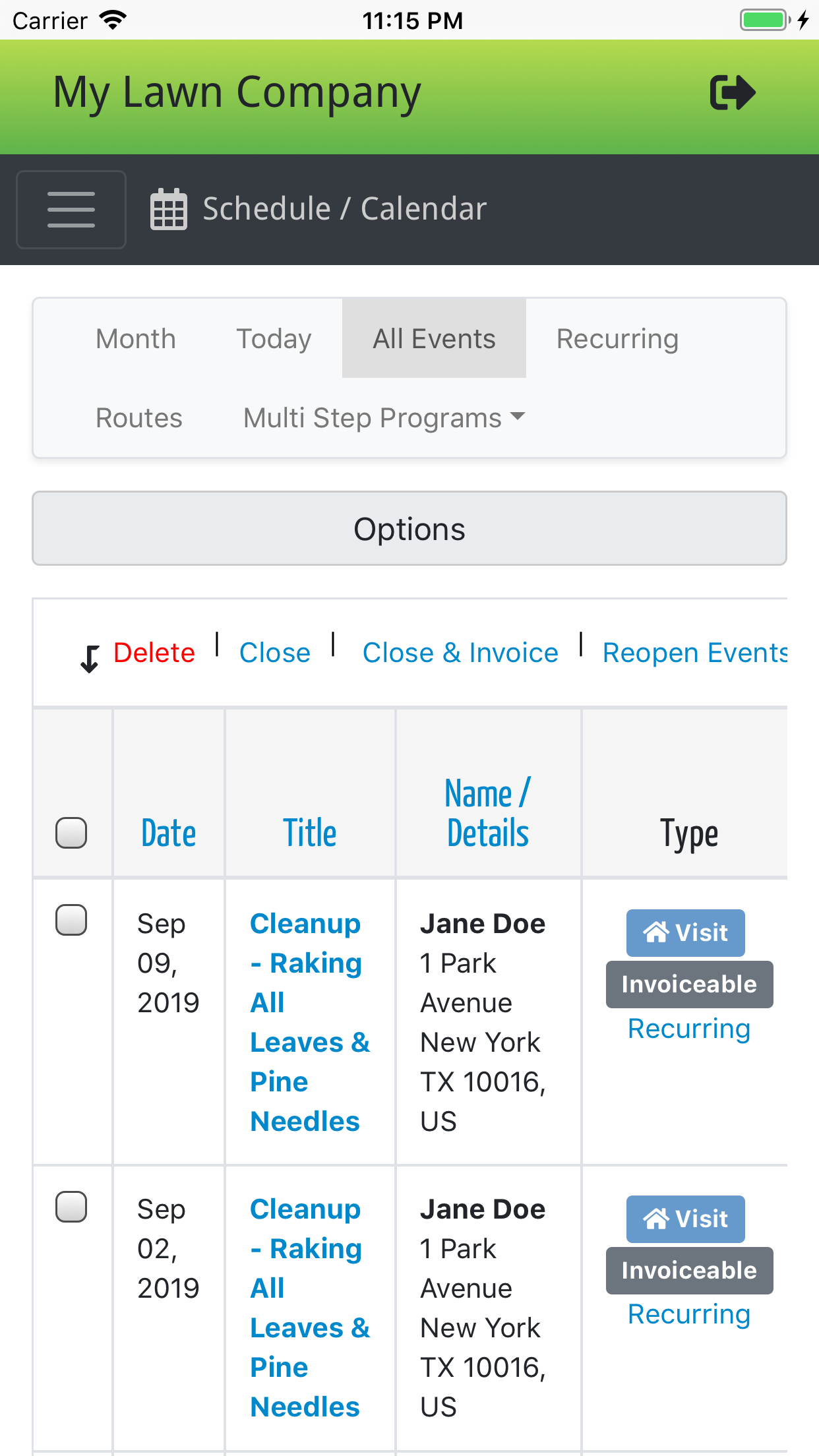Tap the logout arrow icon

tap(732, 93)
